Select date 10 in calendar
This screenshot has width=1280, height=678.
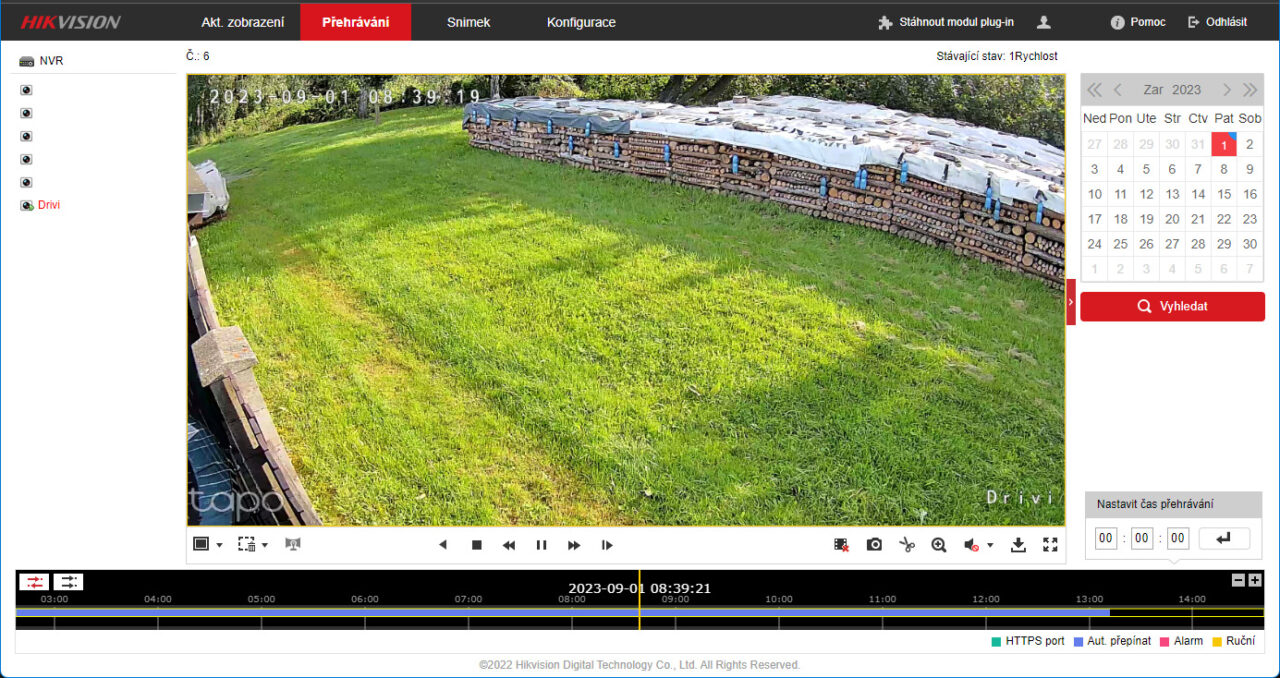pyautogui.click(x=1095, y=194)
